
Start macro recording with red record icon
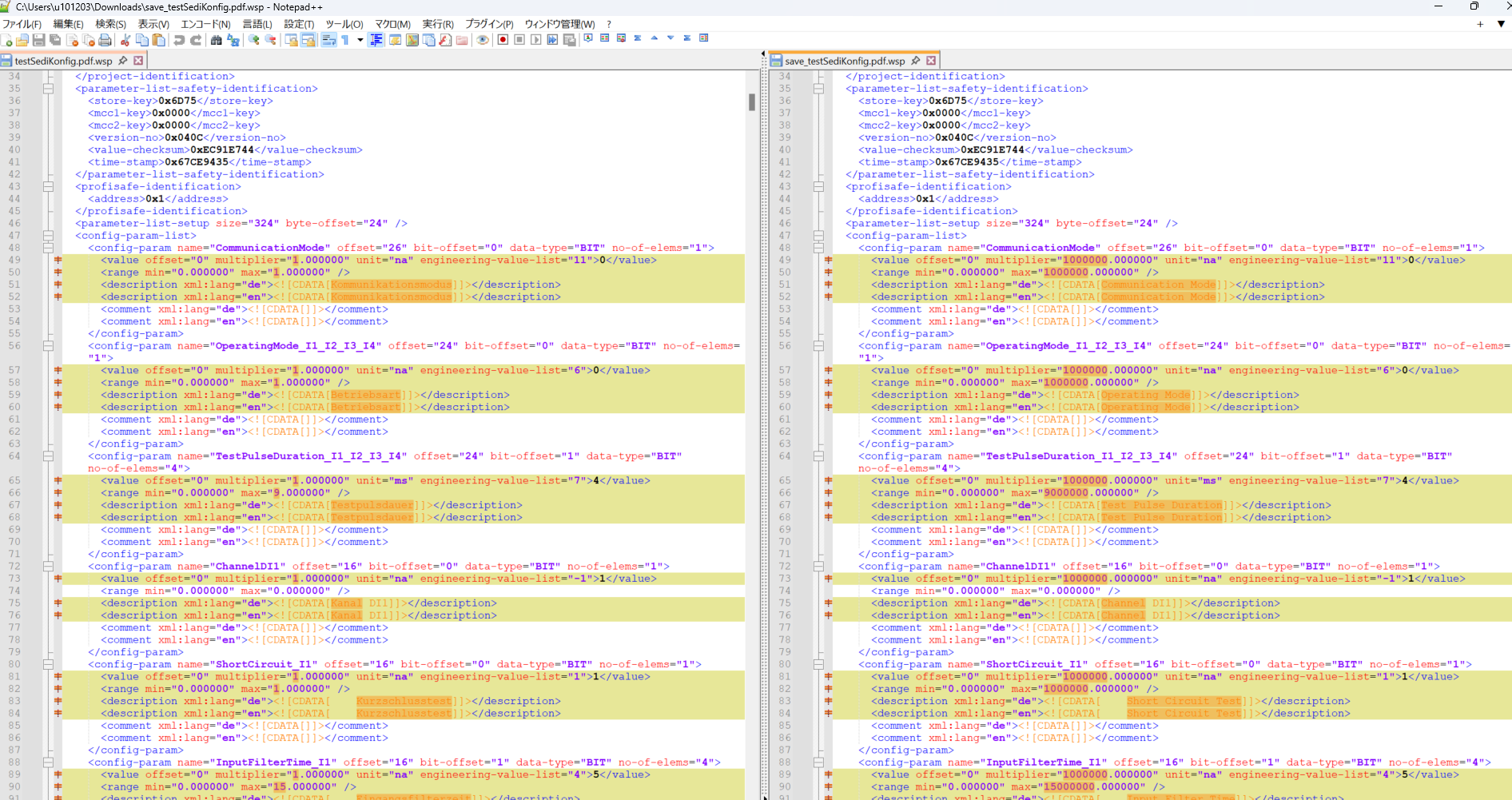pyautogui.click(x=503, y=40)
